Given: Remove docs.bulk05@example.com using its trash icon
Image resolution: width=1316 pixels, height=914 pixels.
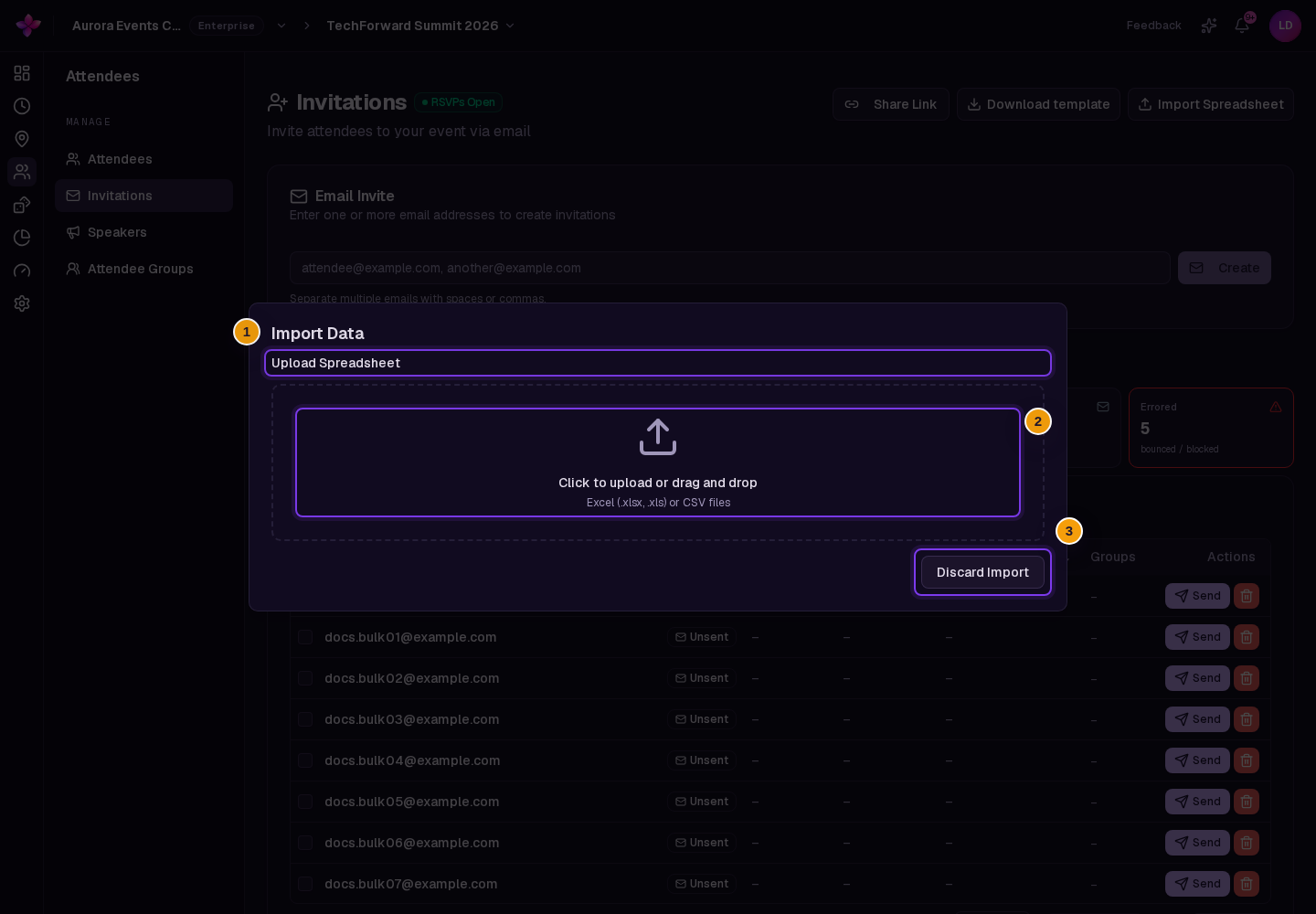Looking at the screenshot, I should [1247, 802].
